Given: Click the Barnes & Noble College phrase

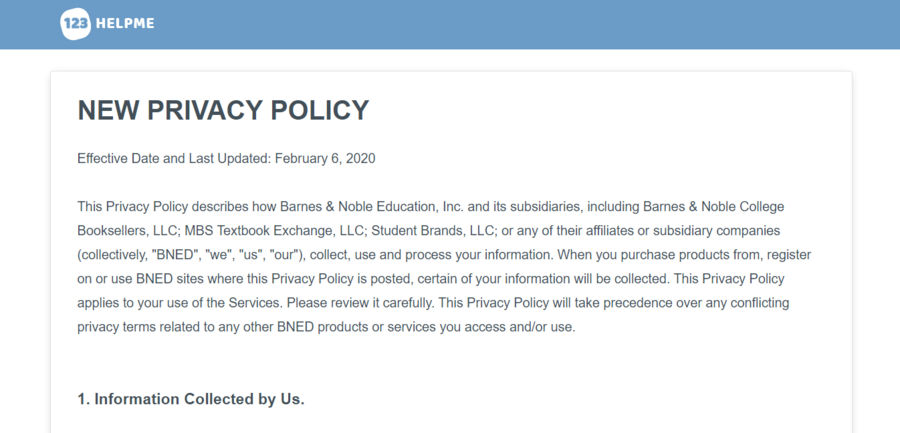Looking at the screenshot, I should click(713, 206).
